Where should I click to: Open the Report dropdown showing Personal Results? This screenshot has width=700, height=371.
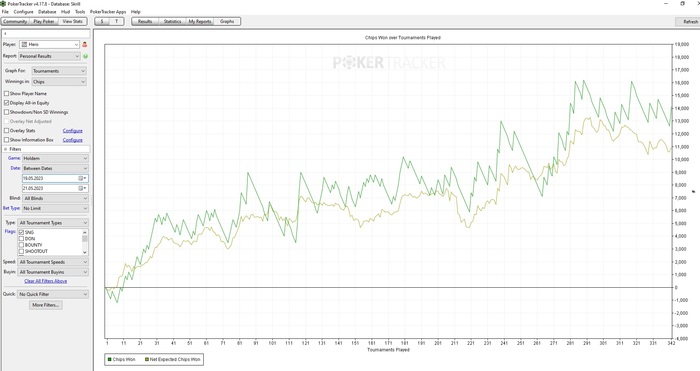tap(50, 56)
